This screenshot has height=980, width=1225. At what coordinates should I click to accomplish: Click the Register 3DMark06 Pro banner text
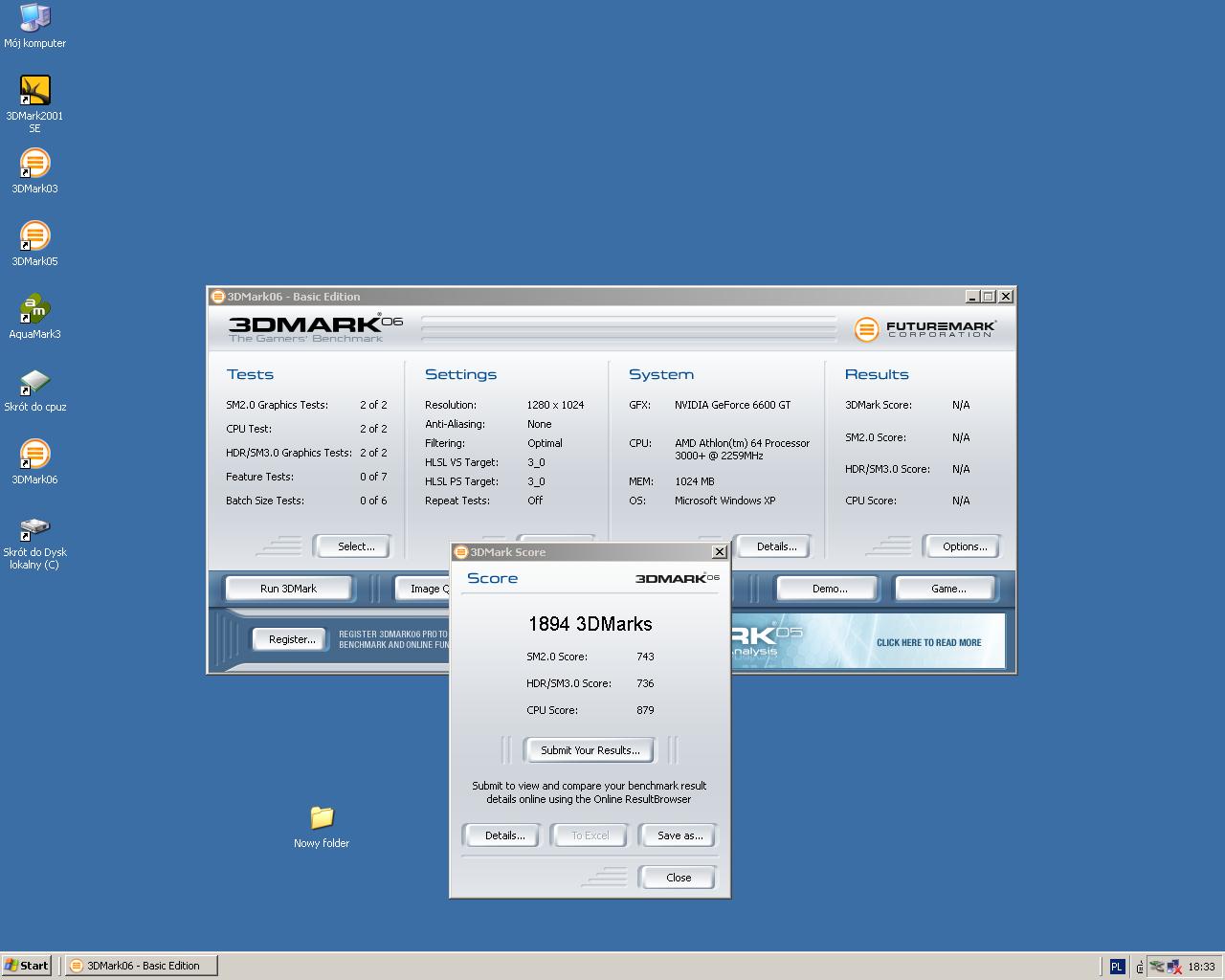tap(392, 639)
